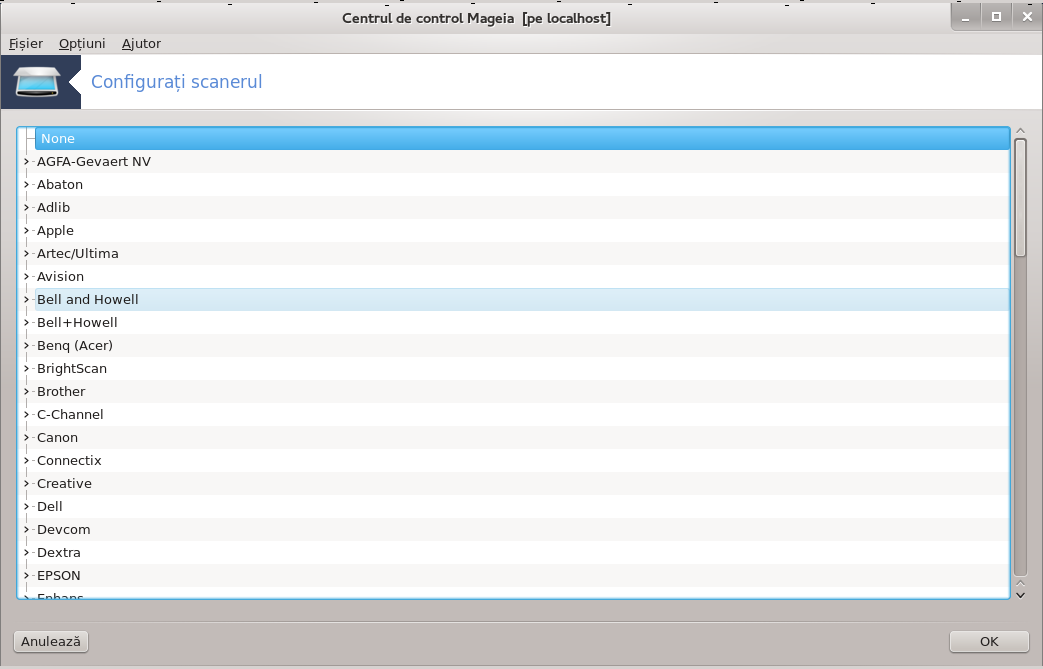The height and width of the screenshot is (669, 1043).
Task: Select the Creative row
Action: click(522, 483)
